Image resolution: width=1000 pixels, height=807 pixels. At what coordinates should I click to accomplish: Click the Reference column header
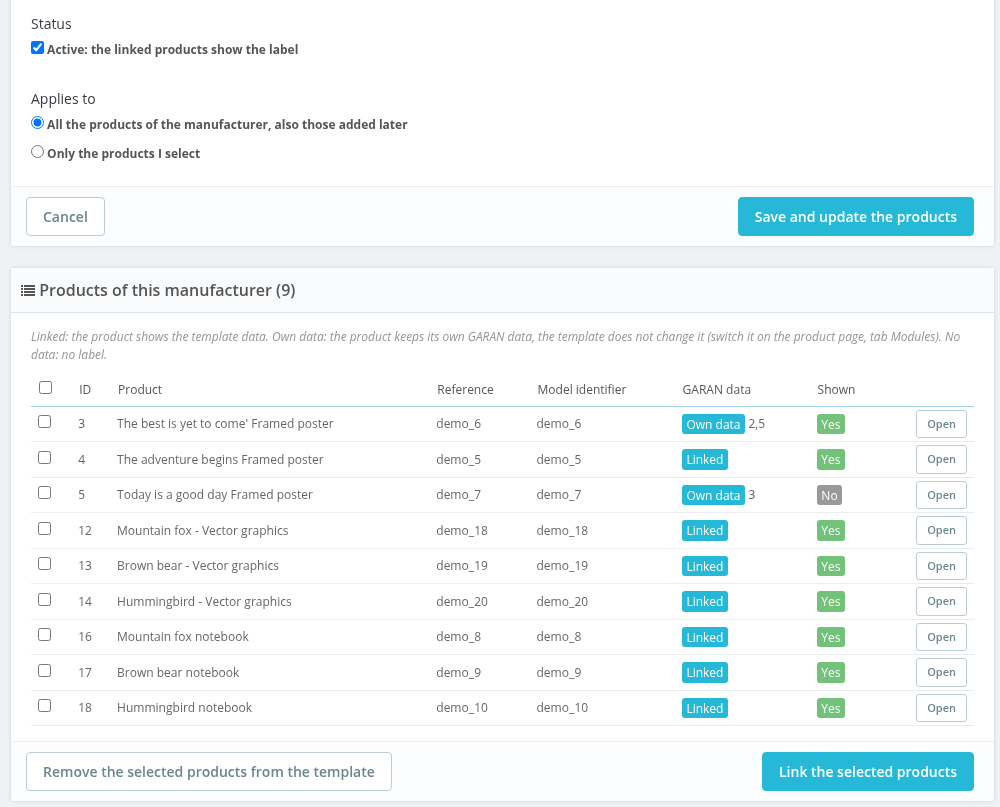point(465,390)
